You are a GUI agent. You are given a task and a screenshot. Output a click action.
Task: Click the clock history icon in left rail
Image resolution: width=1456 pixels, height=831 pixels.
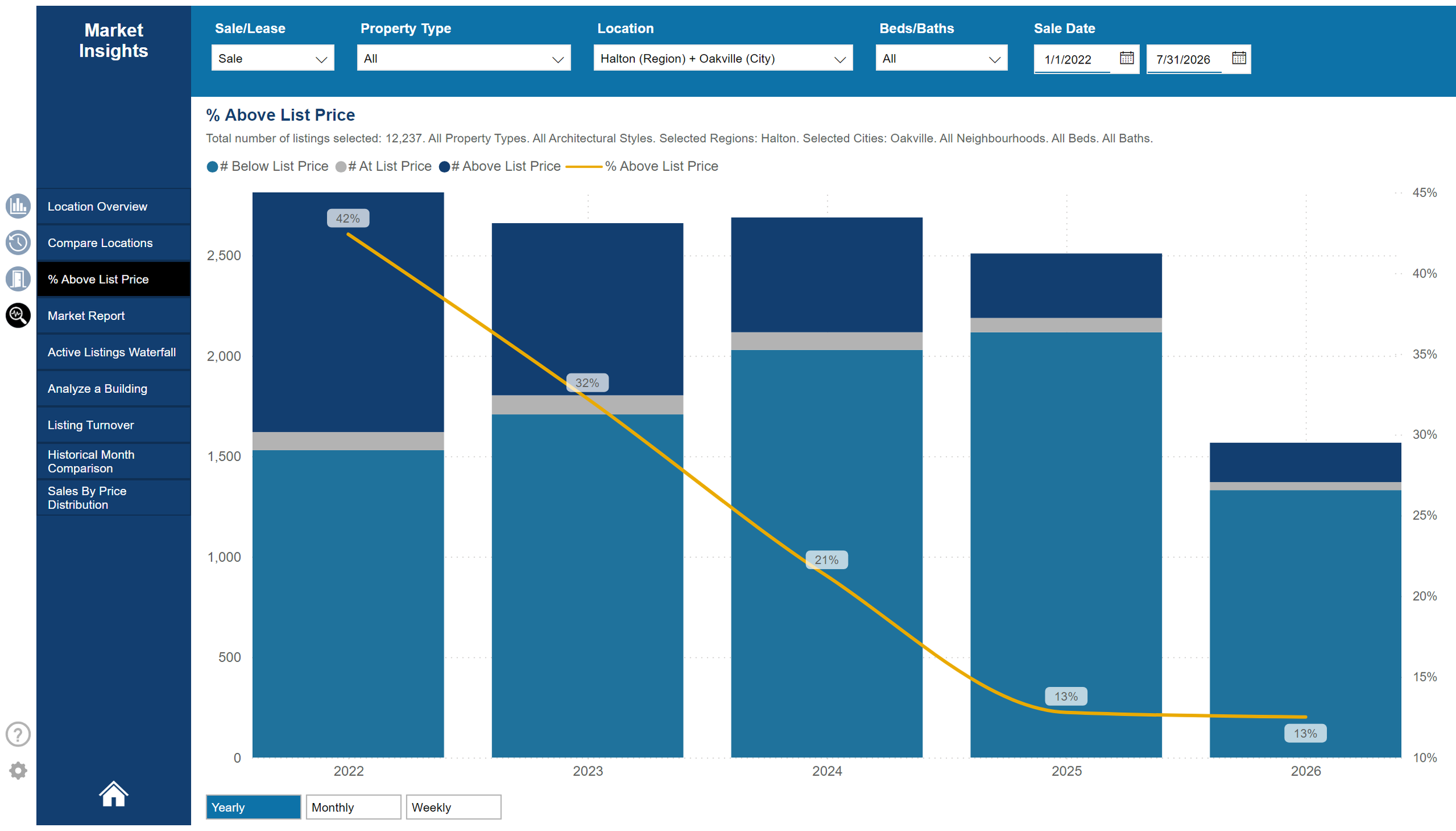pos(18,242)
